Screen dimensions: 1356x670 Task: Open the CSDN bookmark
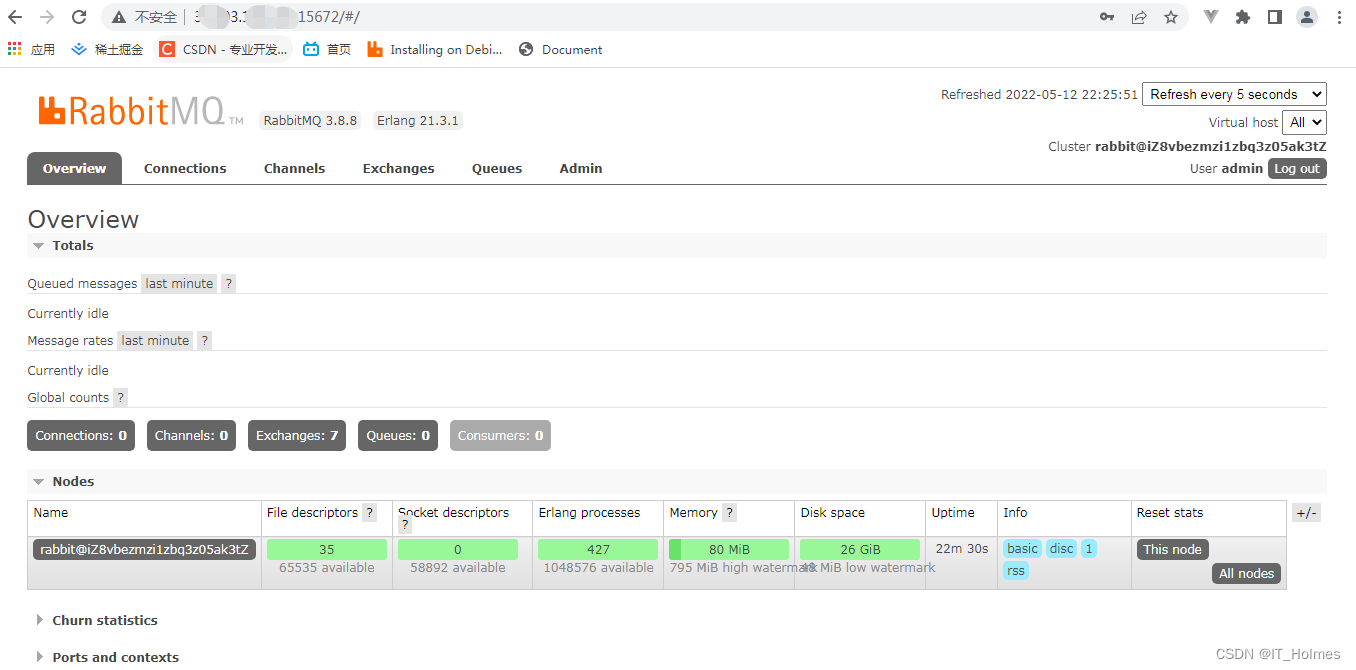click(x=224, y=49)
